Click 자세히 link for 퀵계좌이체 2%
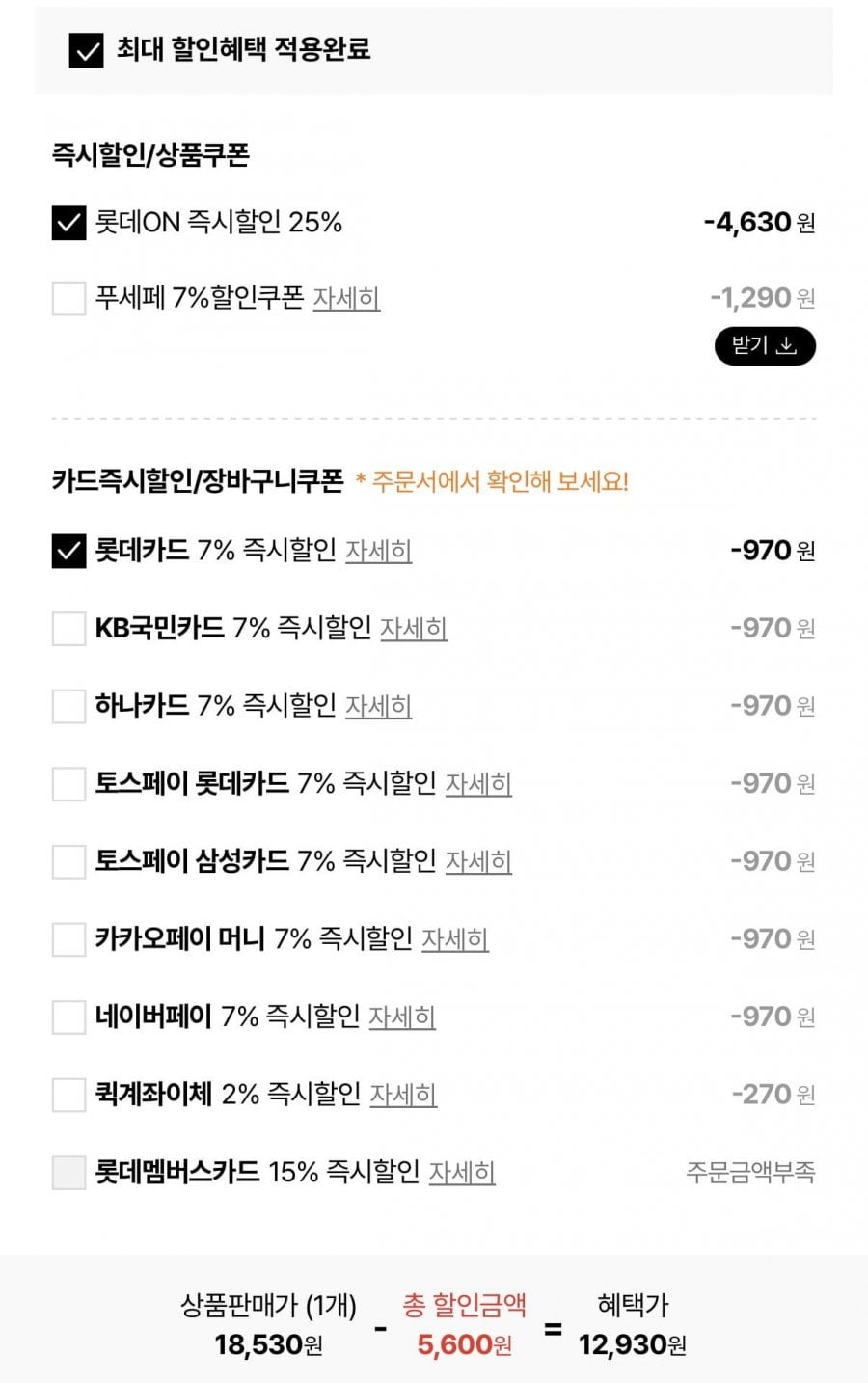Viewport: 868px width, 1383px height. click(403, 1095)
